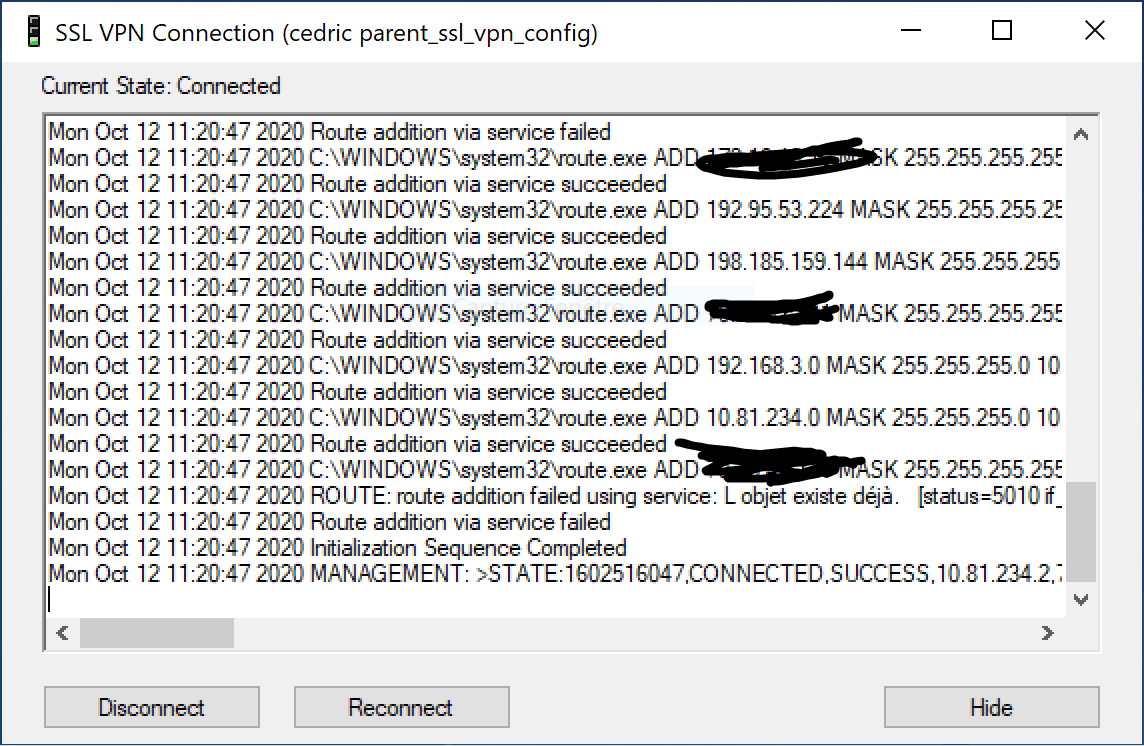Click the horizontal scroll right arrow

[x=1048, y=633]
